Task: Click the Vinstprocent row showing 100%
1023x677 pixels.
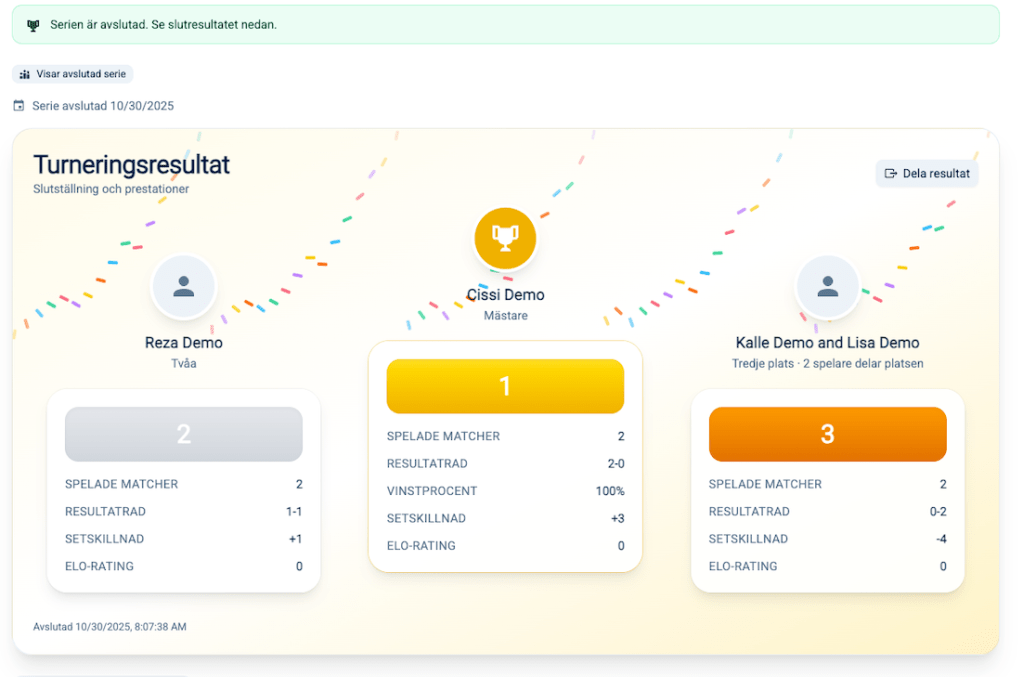Action: (x=505, y=491)
